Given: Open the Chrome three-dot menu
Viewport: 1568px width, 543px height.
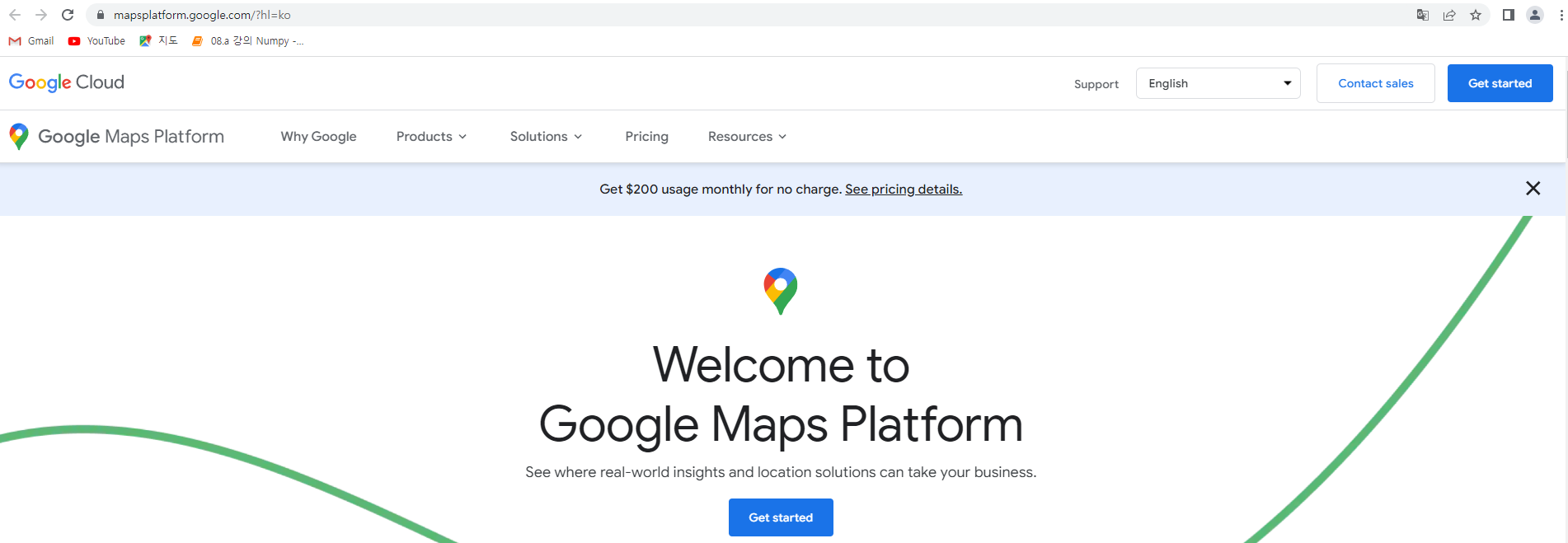Looking at the screenshot, I should 1561,15.
